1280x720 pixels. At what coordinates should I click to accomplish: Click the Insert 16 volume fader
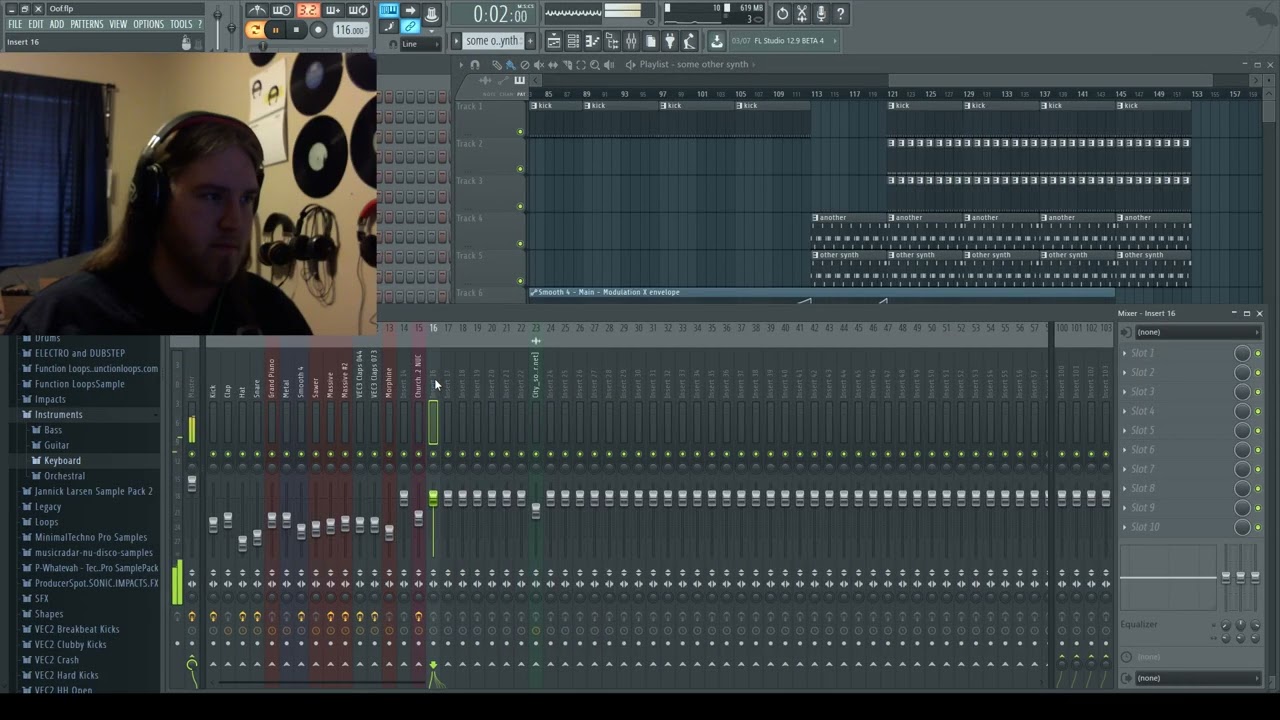point(433,497)
